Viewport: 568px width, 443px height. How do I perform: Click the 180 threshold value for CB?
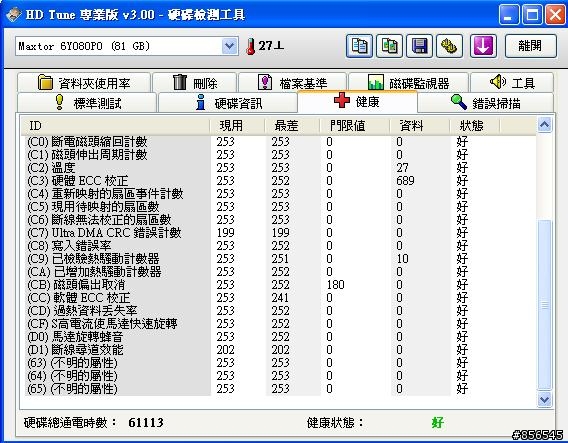point(335,285)
